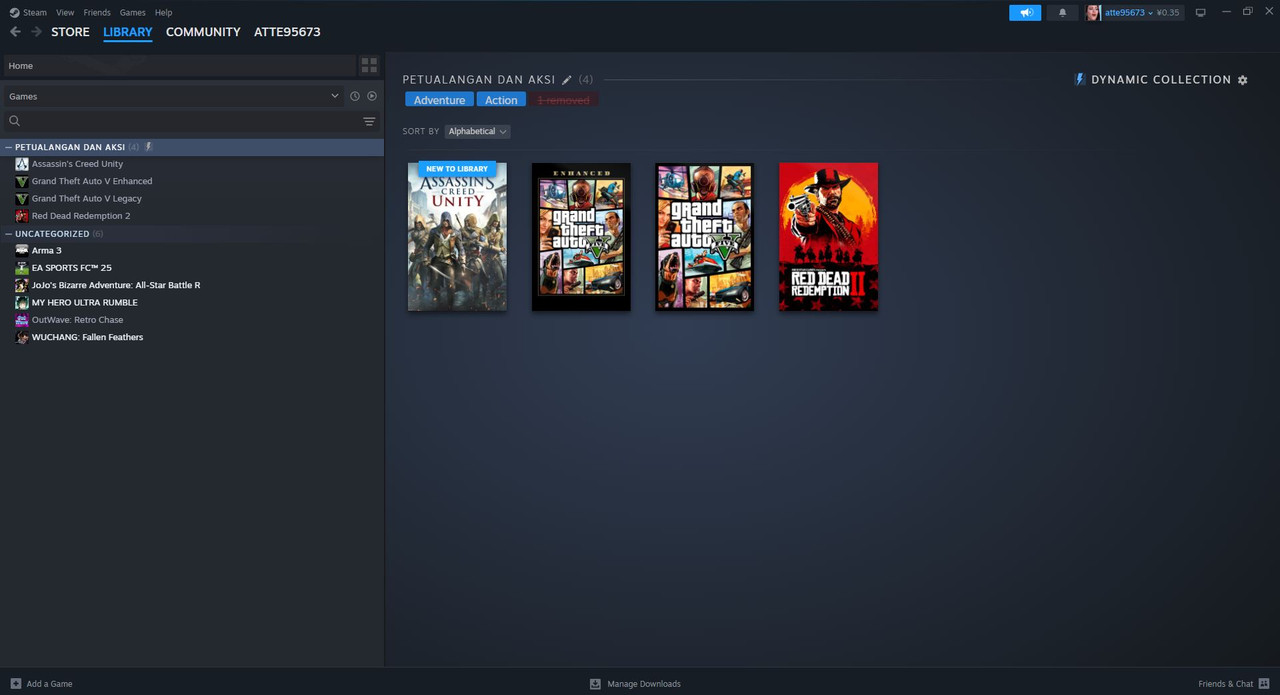
Task: Click the Assassin's Creed Unity sidebar icon
Action: coord(22,164)
